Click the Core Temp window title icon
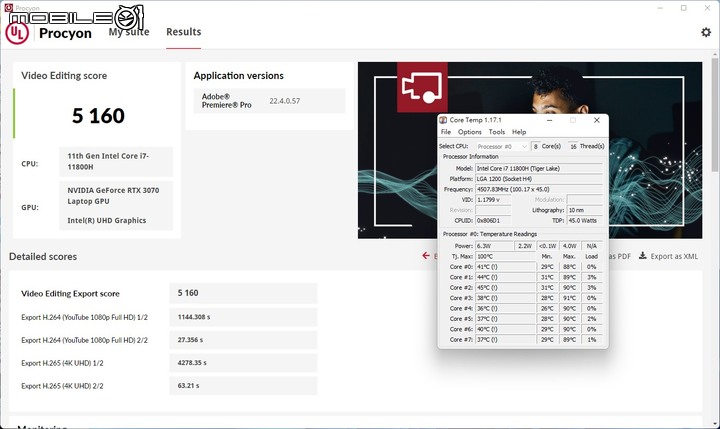 pyautogui.click(x=443, y=120)
